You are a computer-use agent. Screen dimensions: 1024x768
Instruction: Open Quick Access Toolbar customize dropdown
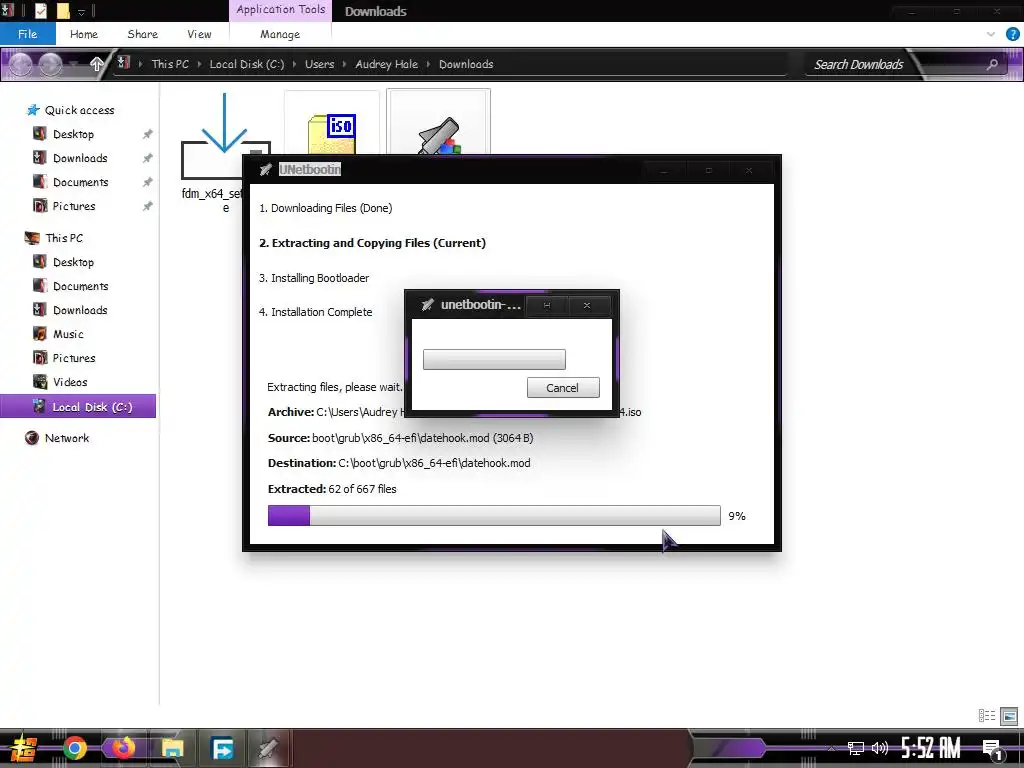[x=81, y=11]
